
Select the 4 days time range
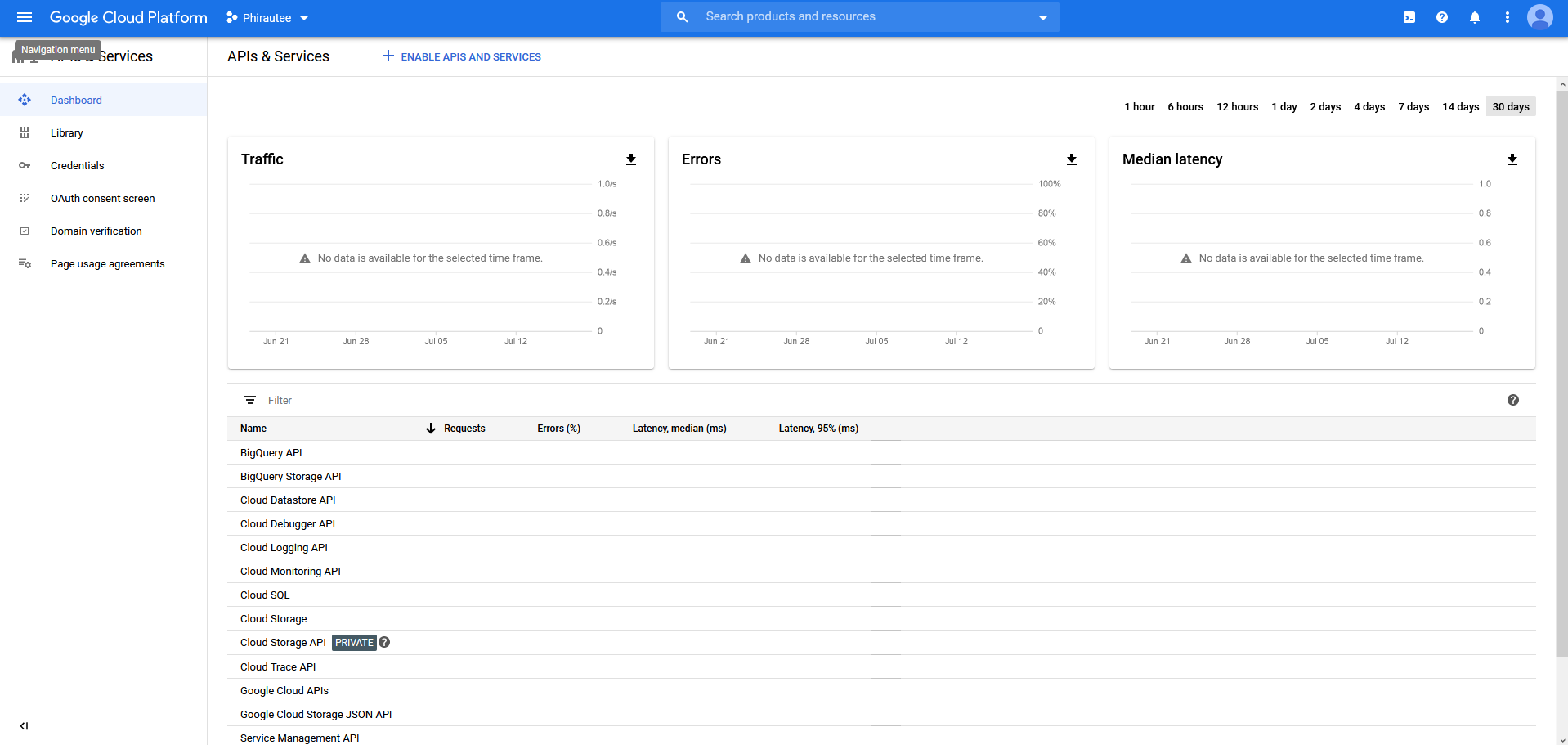[x=1369, y=106]
